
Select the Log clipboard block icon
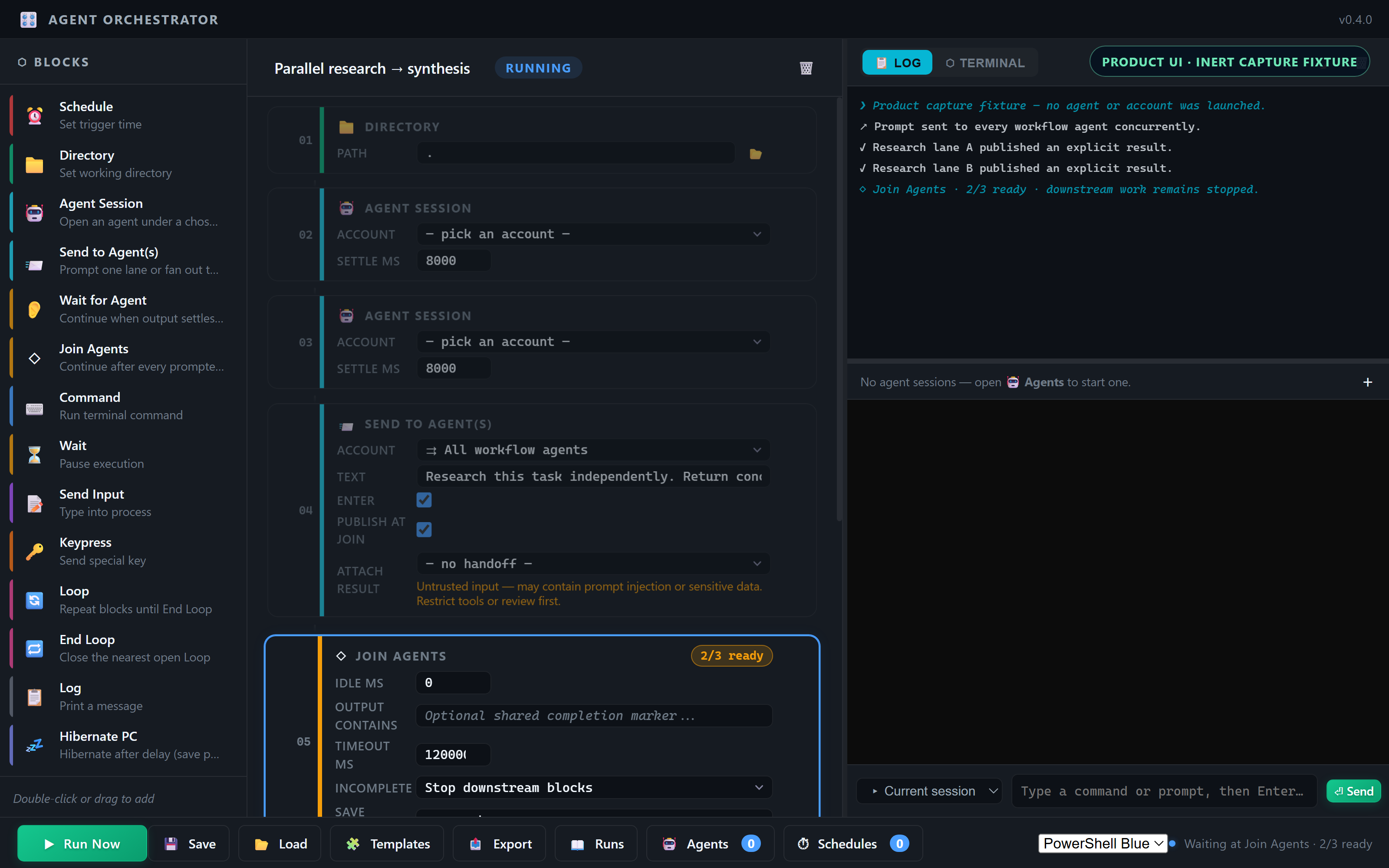tap(34, 697)
